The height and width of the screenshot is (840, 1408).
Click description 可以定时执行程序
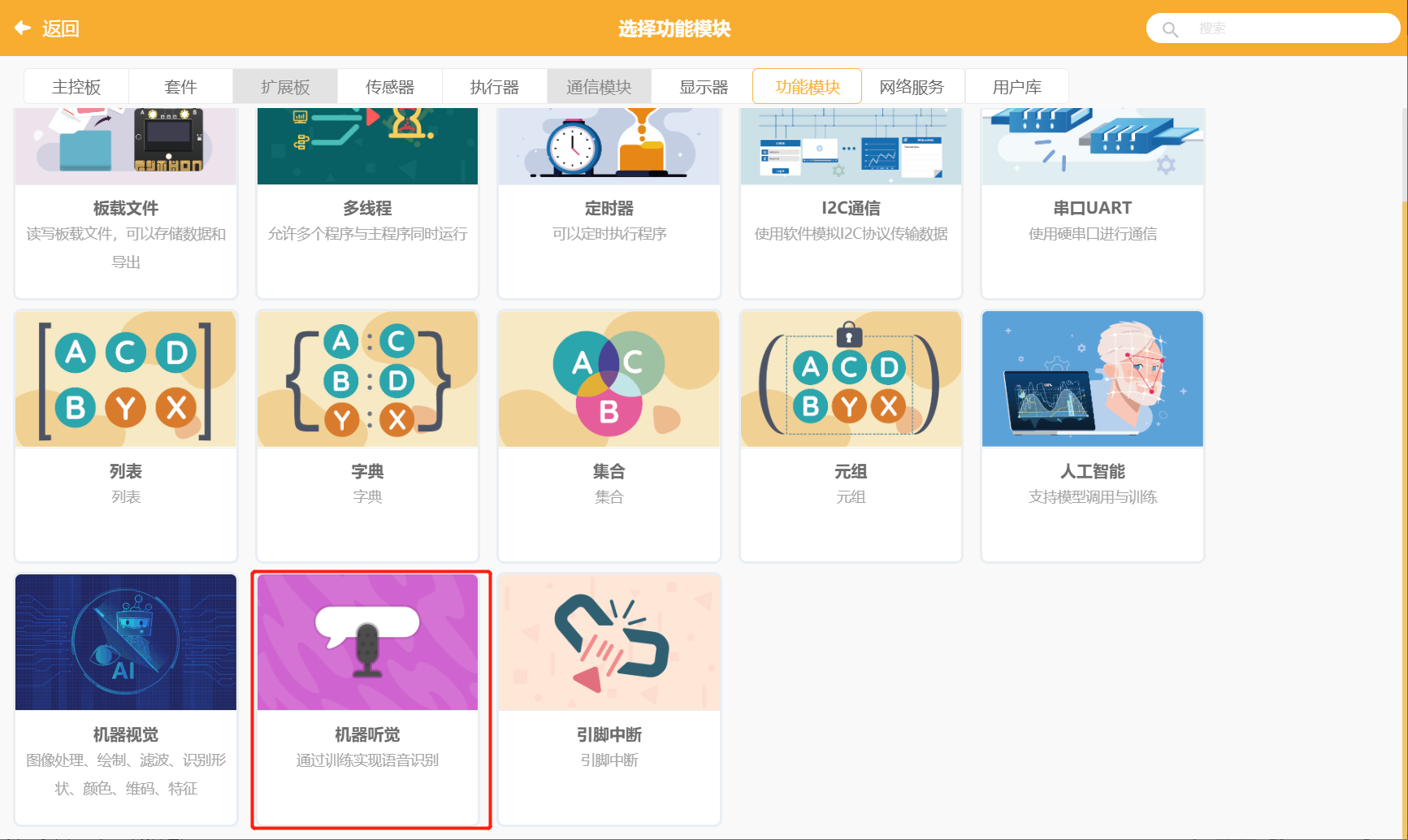pyautogui.click(x=609, y=234)
